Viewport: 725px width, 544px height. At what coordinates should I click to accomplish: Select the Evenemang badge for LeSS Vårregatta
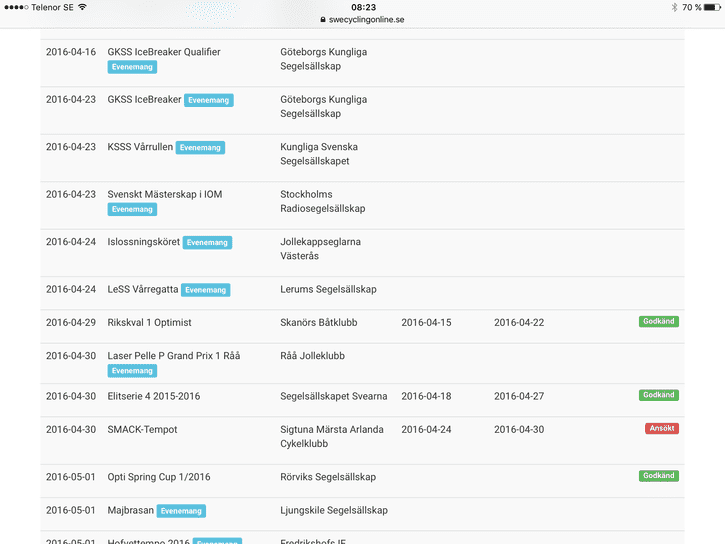205,290
